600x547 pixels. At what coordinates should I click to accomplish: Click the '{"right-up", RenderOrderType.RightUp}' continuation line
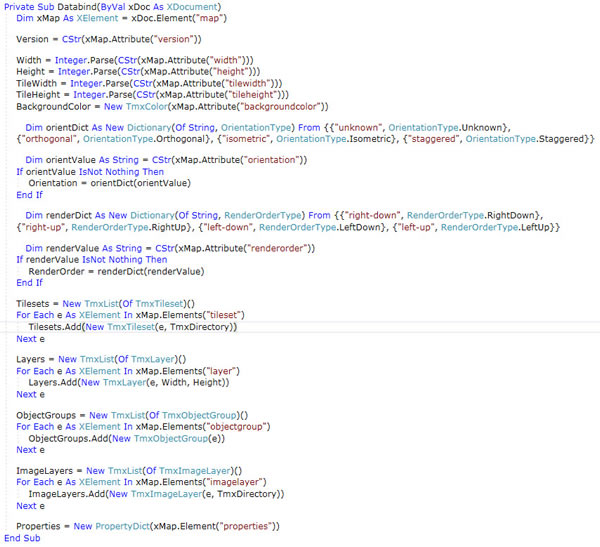coord(288,227)
